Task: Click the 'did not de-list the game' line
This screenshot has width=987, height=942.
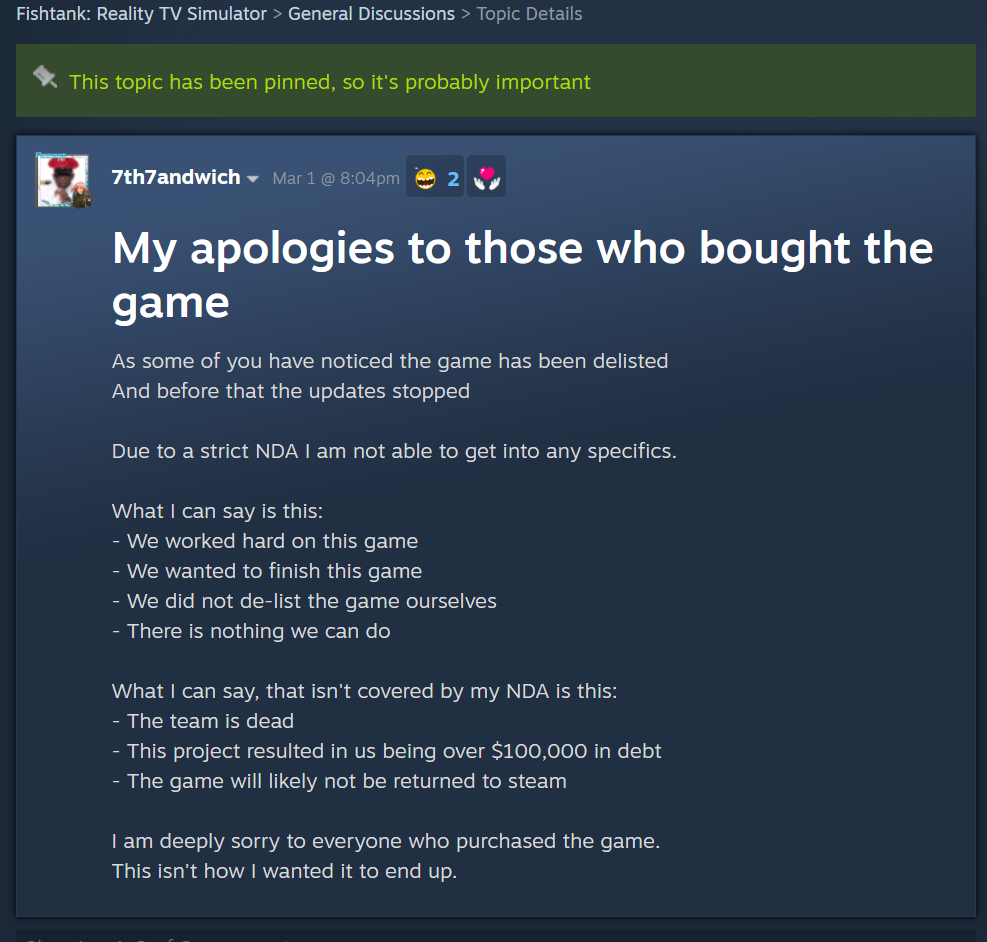Action: (x=304, y=601)
